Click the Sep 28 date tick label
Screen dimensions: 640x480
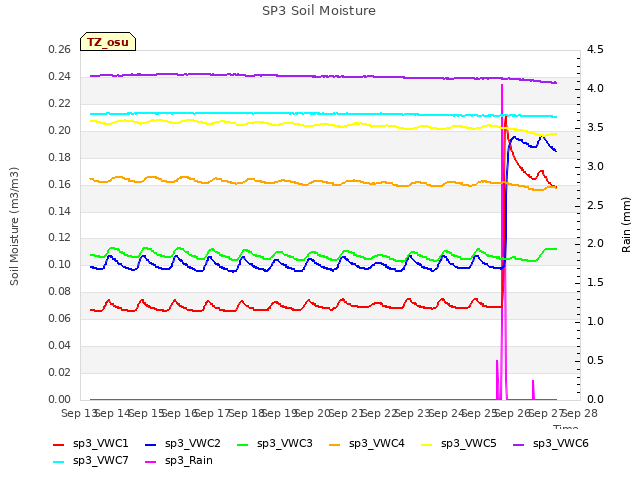click(580, 413)
